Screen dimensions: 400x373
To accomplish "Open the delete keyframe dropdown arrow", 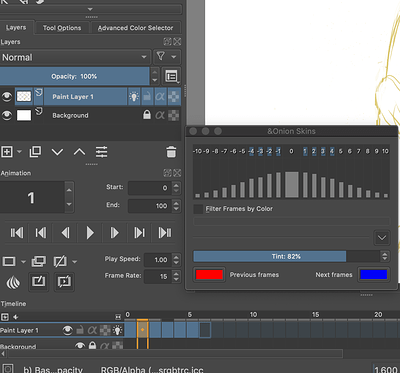I will pos(74,262).
